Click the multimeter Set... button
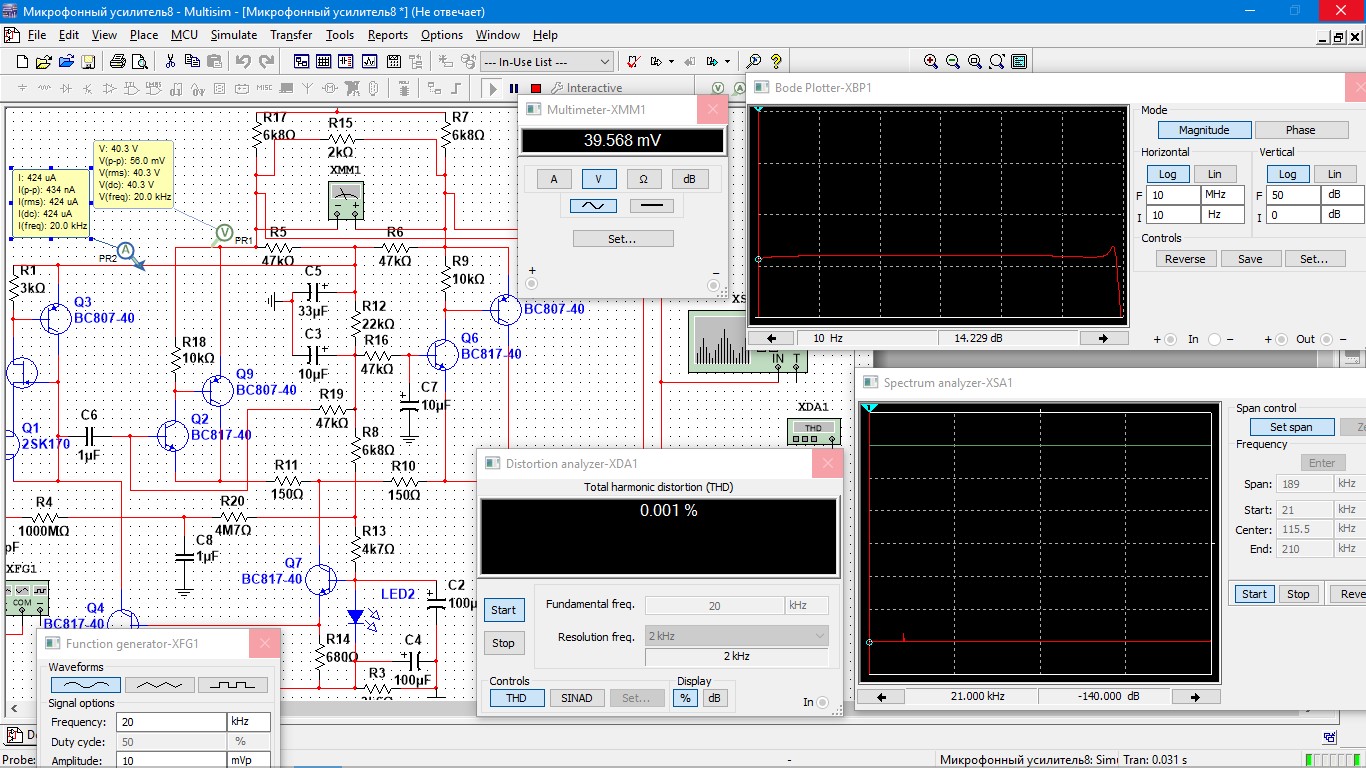 [622, 239]
